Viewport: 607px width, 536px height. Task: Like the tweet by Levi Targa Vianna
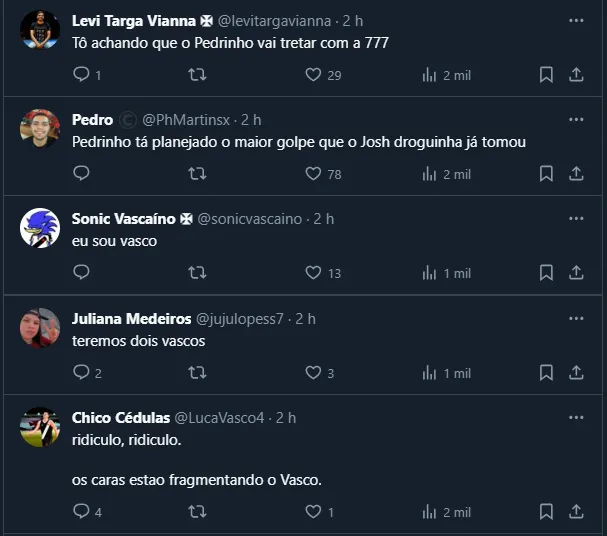pos(313,75)
